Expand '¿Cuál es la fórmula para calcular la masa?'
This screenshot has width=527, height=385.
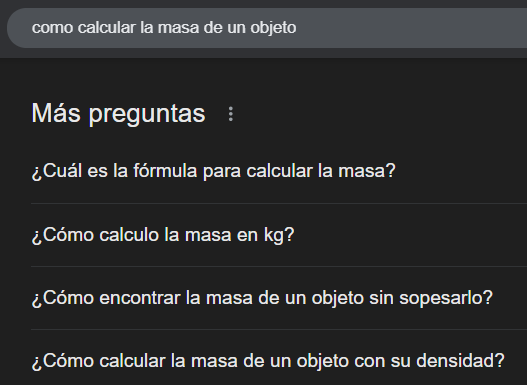[x=279, y=171]
